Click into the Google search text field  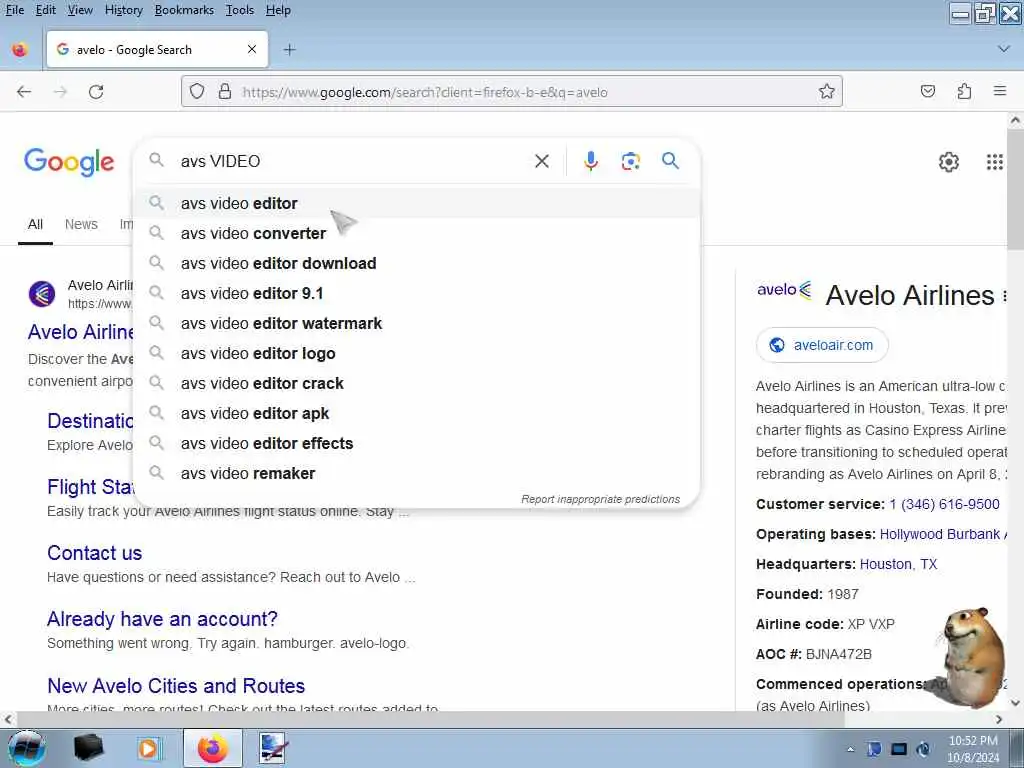click(x=353, y=161)
